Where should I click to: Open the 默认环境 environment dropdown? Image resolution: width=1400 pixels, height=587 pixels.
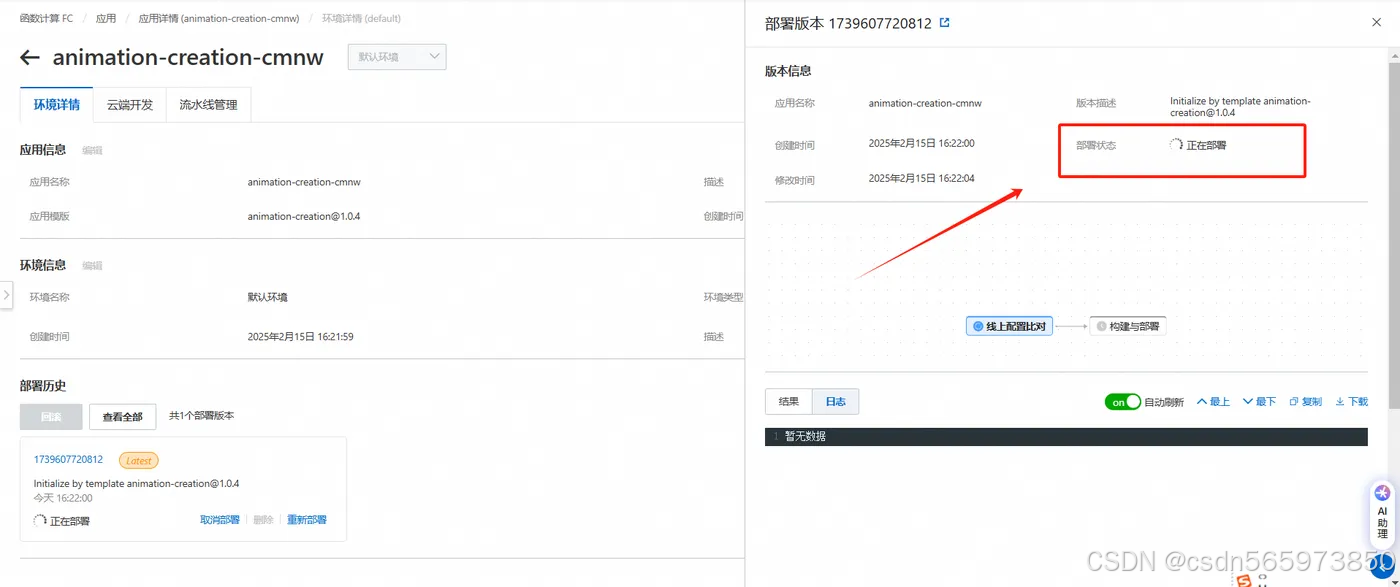pos(397,57)
